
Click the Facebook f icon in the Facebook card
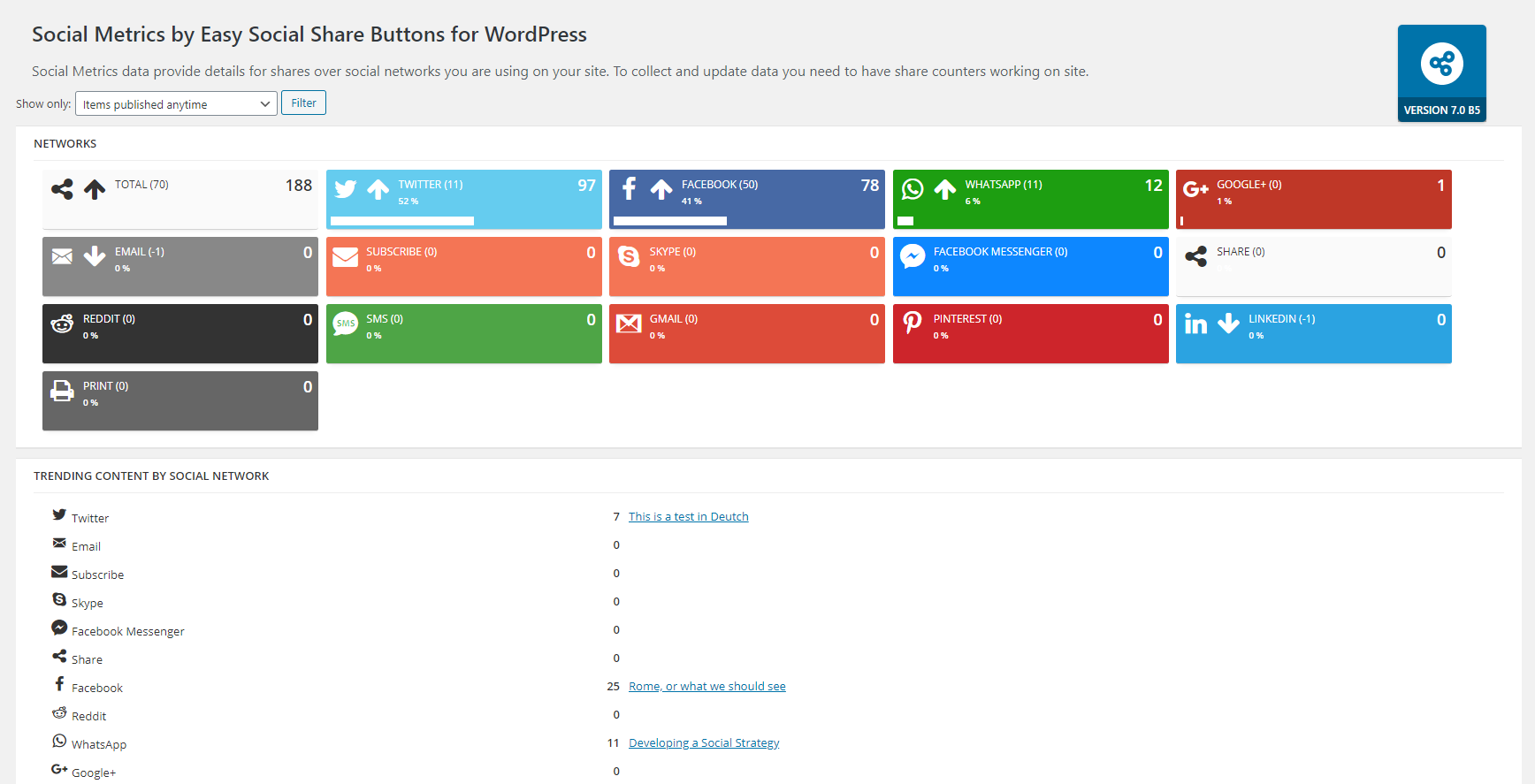point(629,188)
